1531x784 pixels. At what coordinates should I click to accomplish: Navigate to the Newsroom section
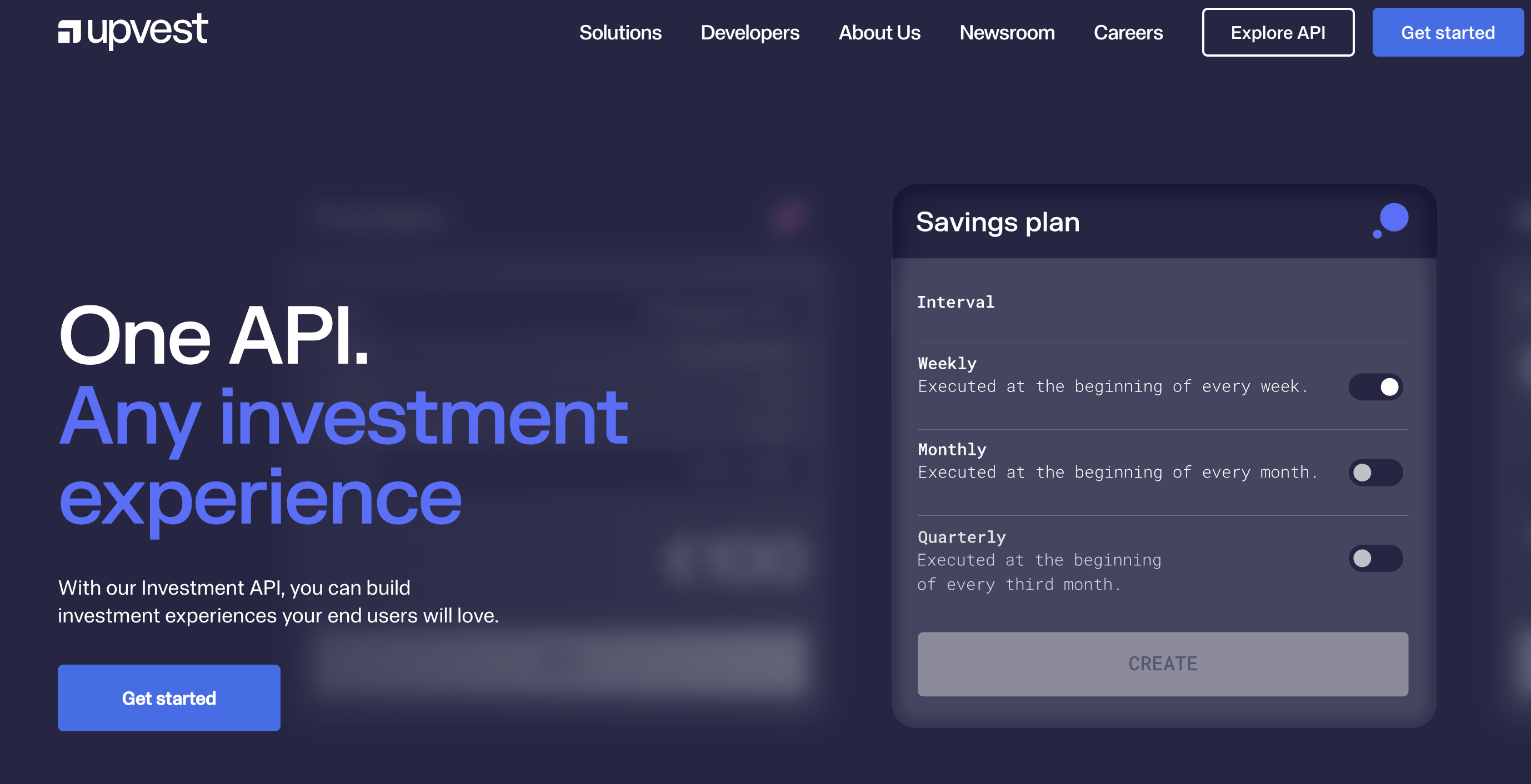point(1007,33)
